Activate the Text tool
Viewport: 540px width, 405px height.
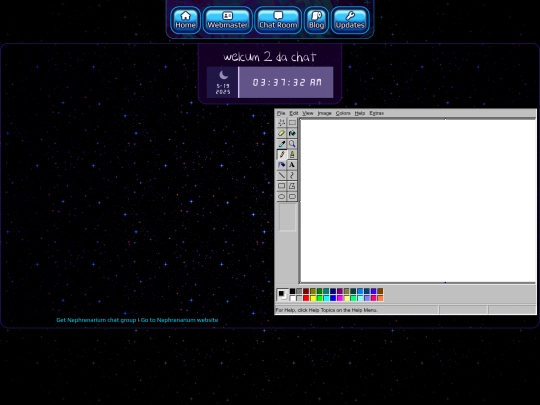point(292,165)
